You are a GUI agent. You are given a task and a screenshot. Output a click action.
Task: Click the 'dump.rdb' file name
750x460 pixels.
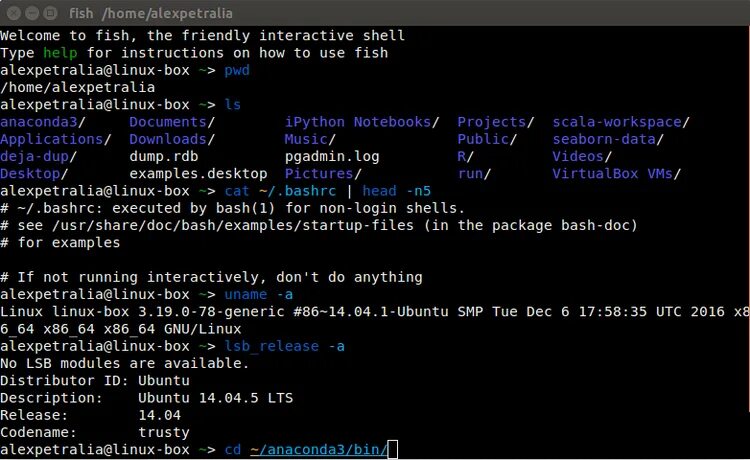point(164,156)
